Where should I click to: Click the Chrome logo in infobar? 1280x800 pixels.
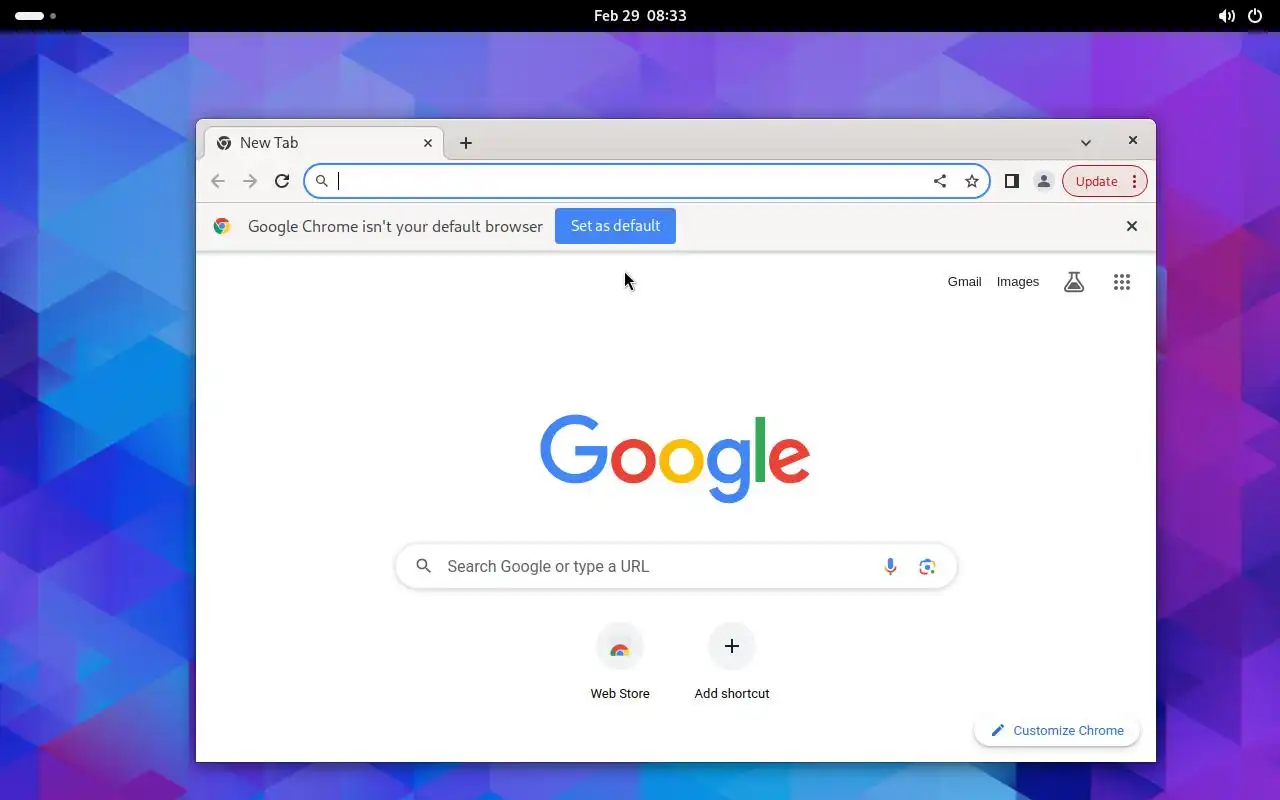(222, 226)
